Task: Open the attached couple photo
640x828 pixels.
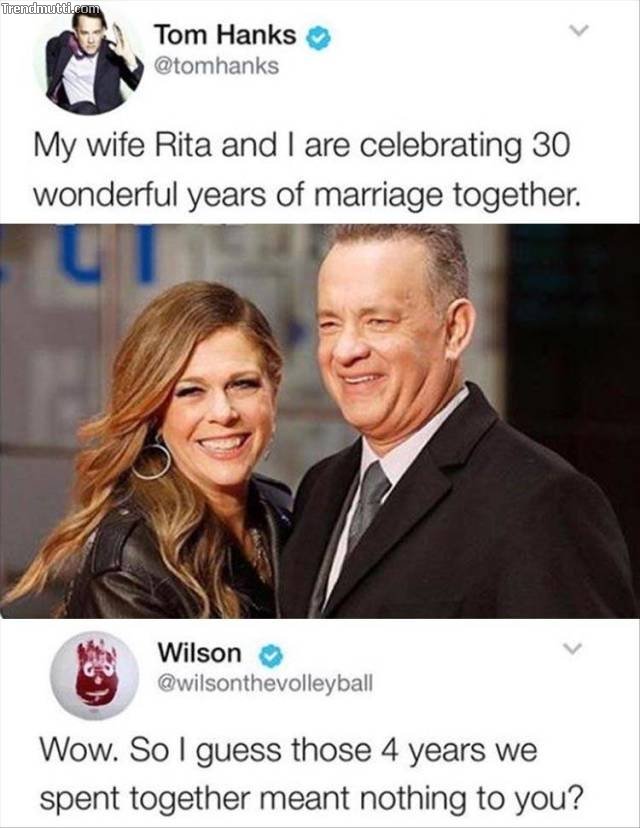Action: click(320, 421)
